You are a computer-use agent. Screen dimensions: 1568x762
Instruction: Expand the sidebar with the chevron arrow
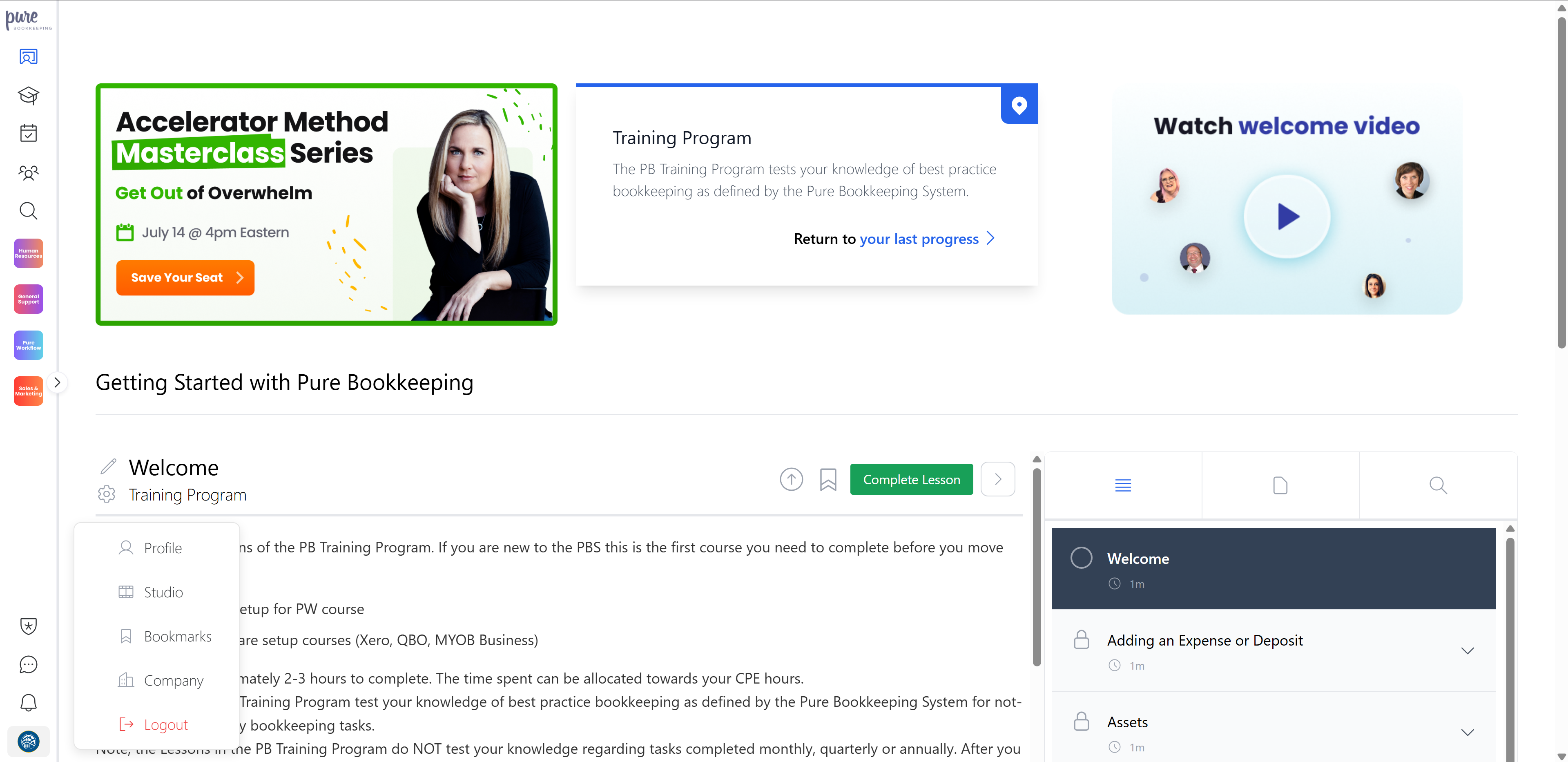(x=57, y=382)
